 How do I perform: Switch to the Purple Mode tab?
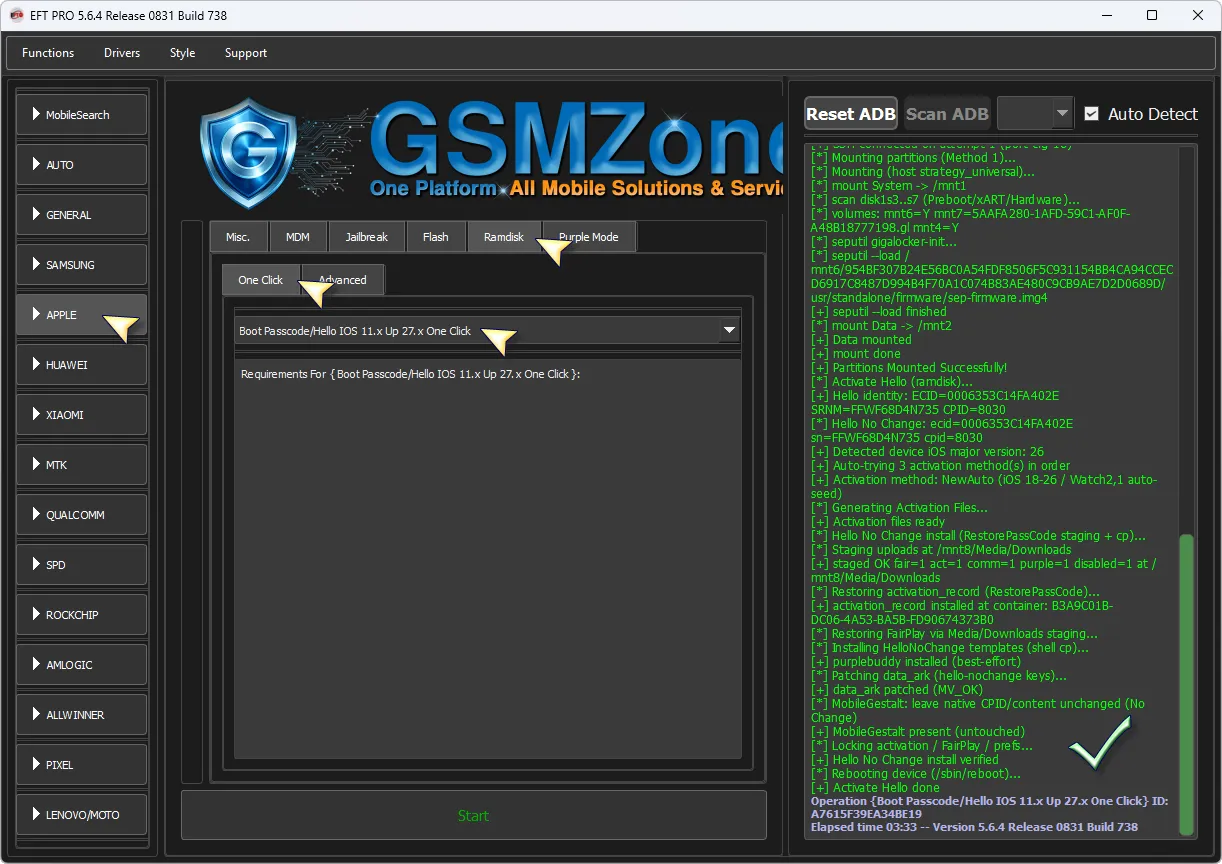click(x=589, y=237)
